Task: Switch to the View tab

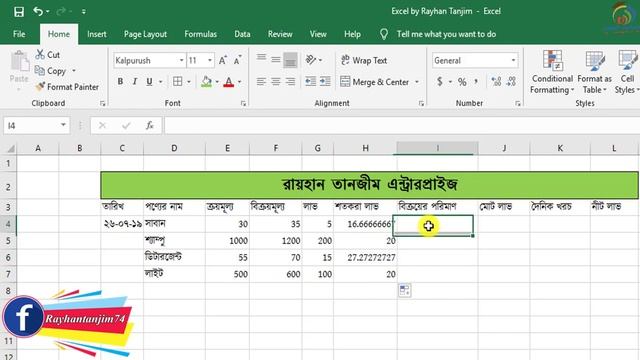Action: click(318, 34)
